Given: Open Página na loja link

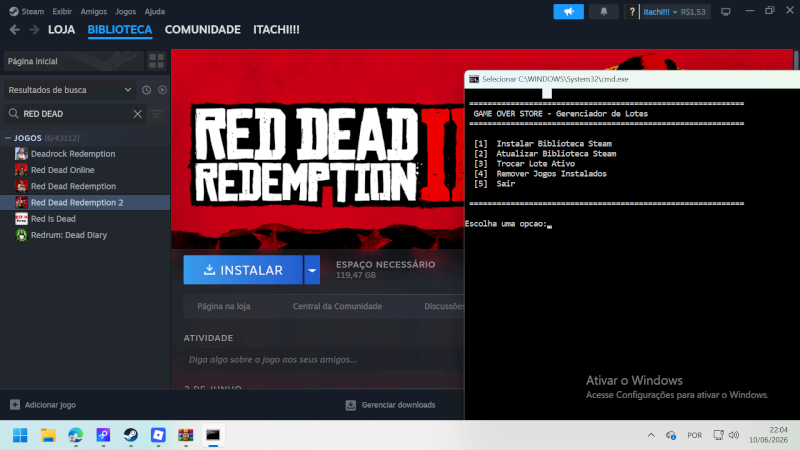Looking at the screenshot, I should [223, 306].
